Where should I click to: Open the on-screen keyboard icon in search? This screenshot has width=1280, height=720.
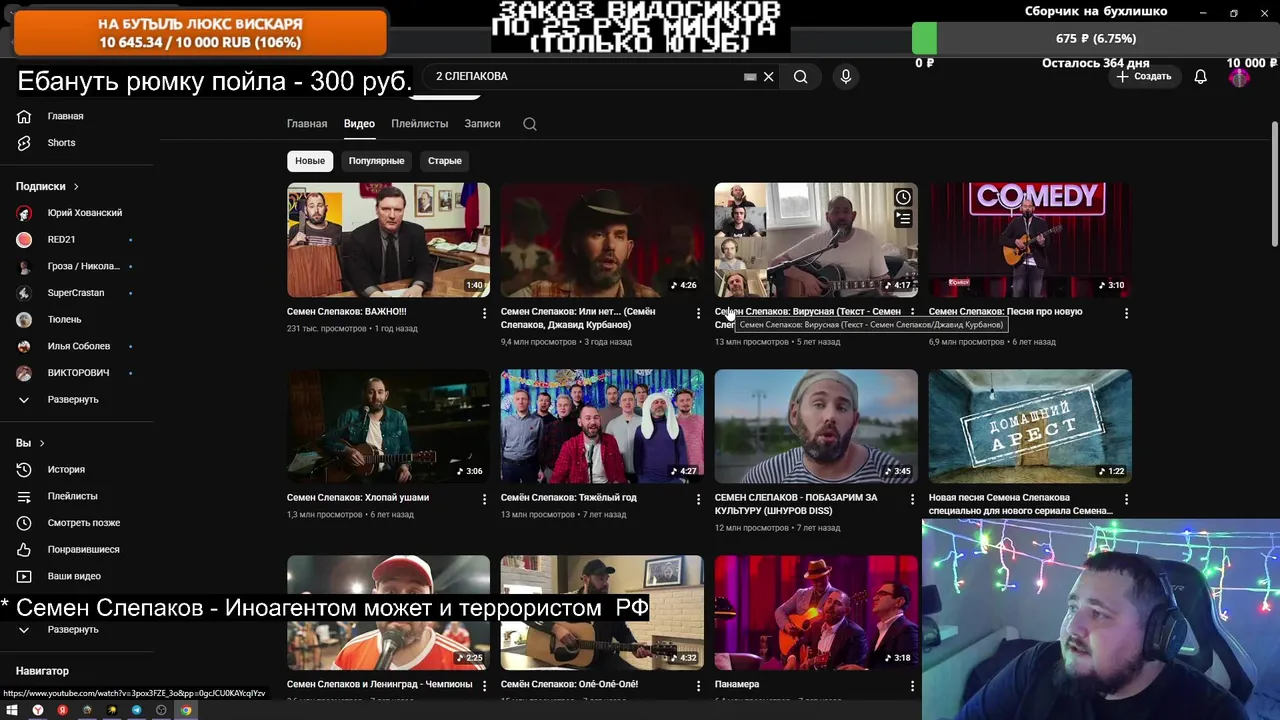(750, 77)
